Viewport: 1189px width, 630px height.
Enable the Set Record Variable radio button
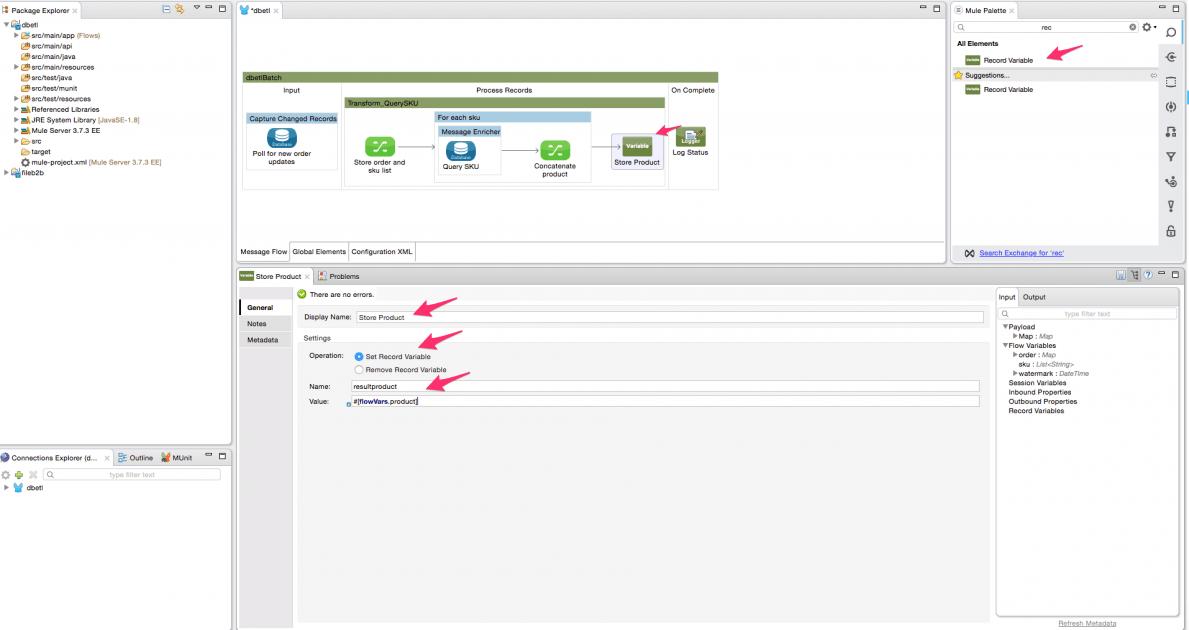pos(358,355)
